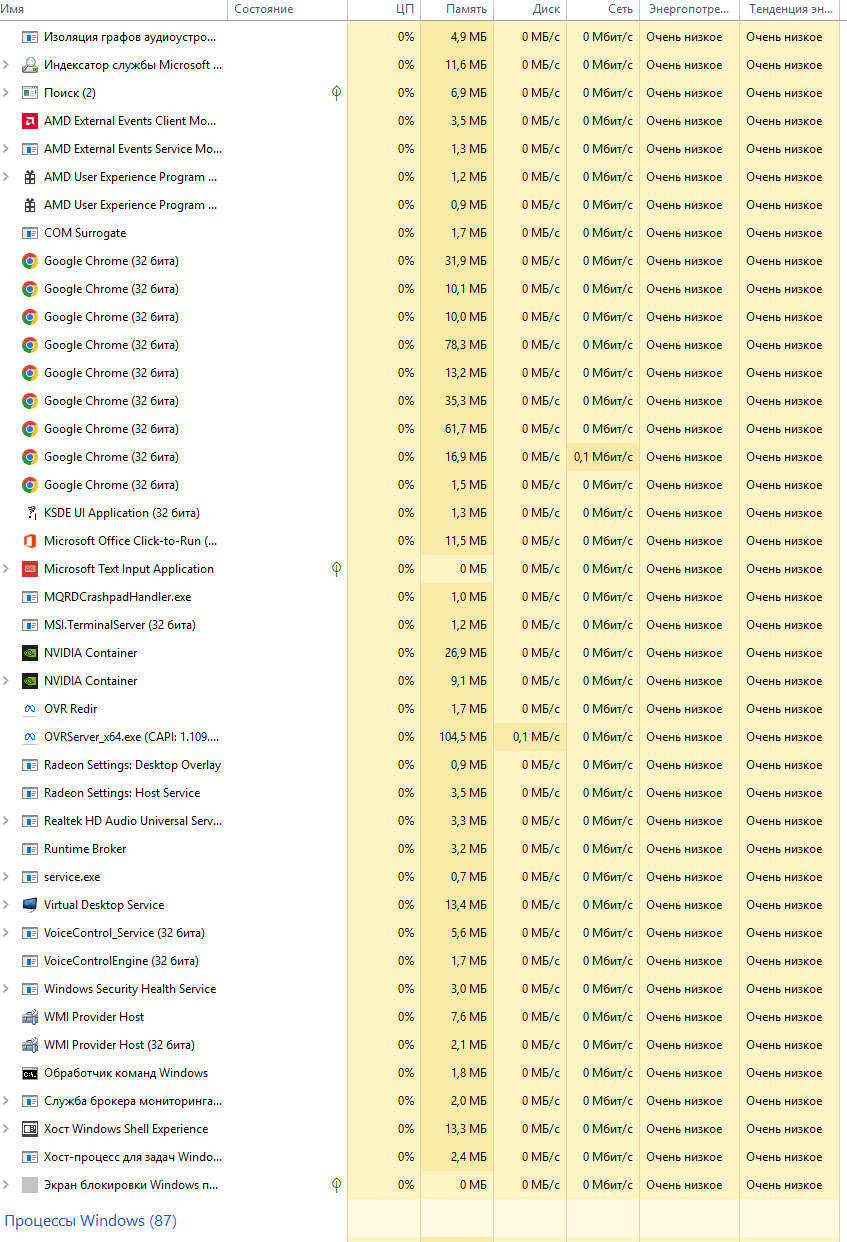Select the Экран блокировки Windows gray icon
Image resolution: width=847 pixels, height=1242 pixels.
(30, 1185)
